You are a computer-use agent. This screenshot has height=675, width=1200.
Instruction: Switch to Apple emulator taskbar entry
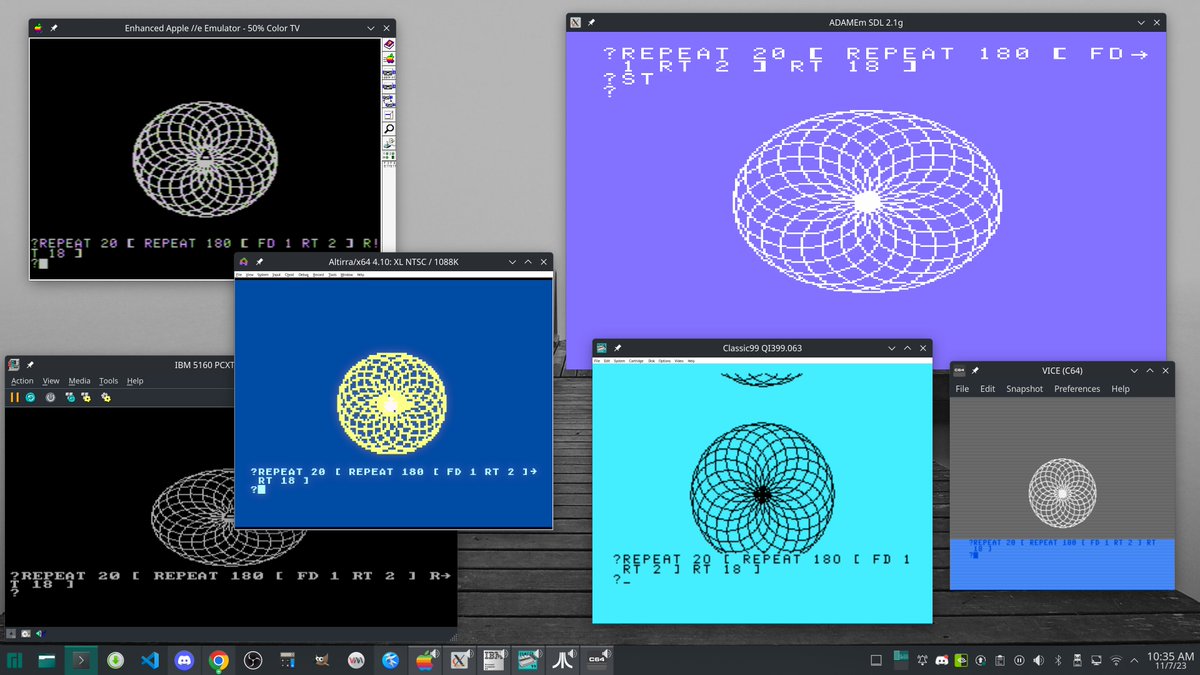click(426, 660)
